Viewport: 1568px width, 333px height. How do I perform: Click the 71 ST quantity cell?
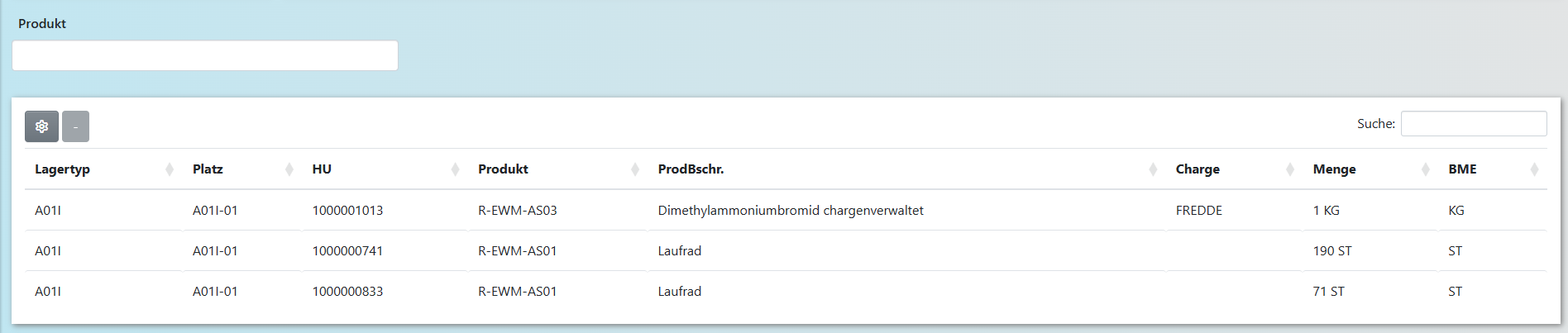(1328, 292)
